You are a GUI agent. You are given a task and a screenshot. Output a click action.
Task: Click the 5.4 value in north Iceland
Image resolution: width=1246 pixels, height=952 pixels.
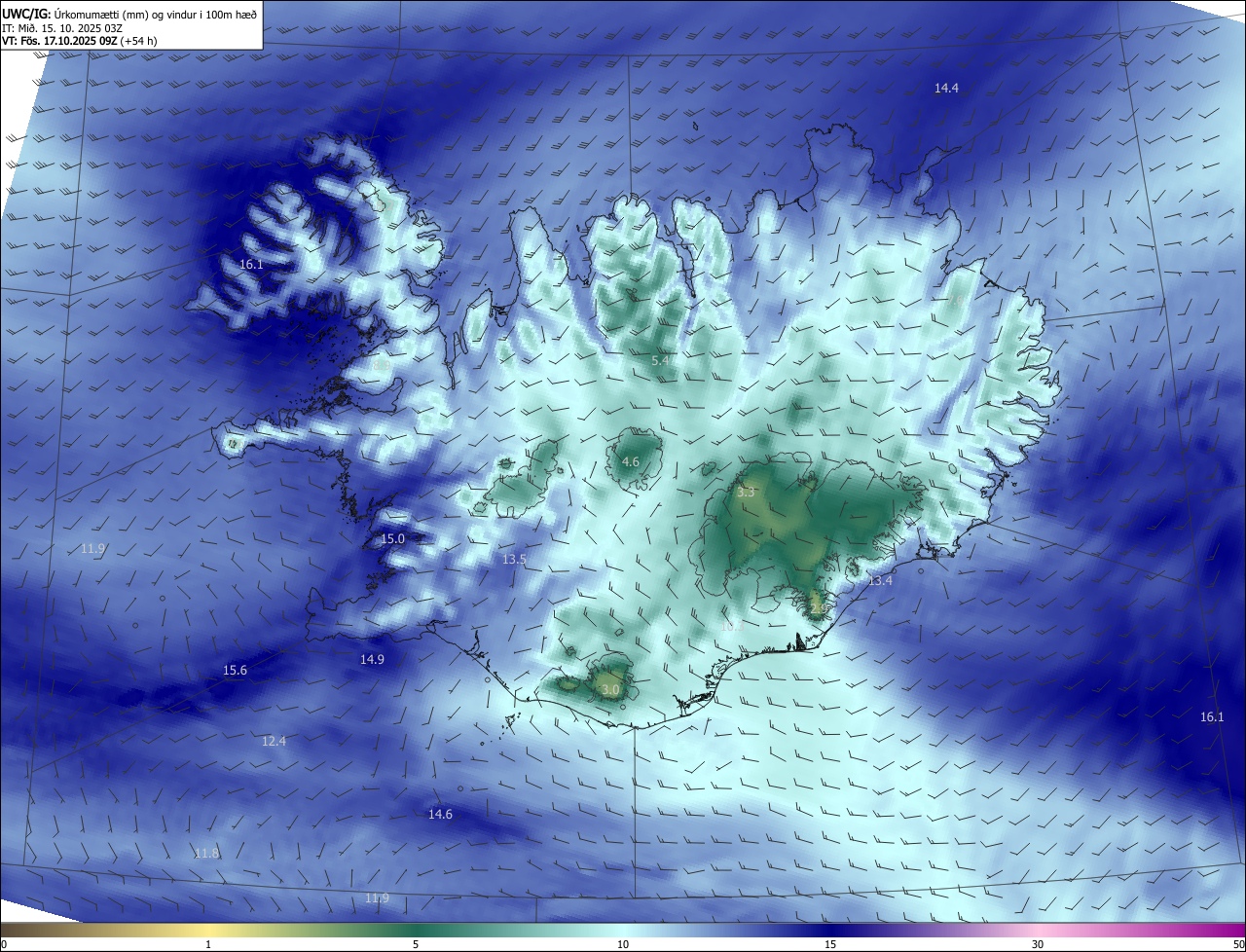660,361
